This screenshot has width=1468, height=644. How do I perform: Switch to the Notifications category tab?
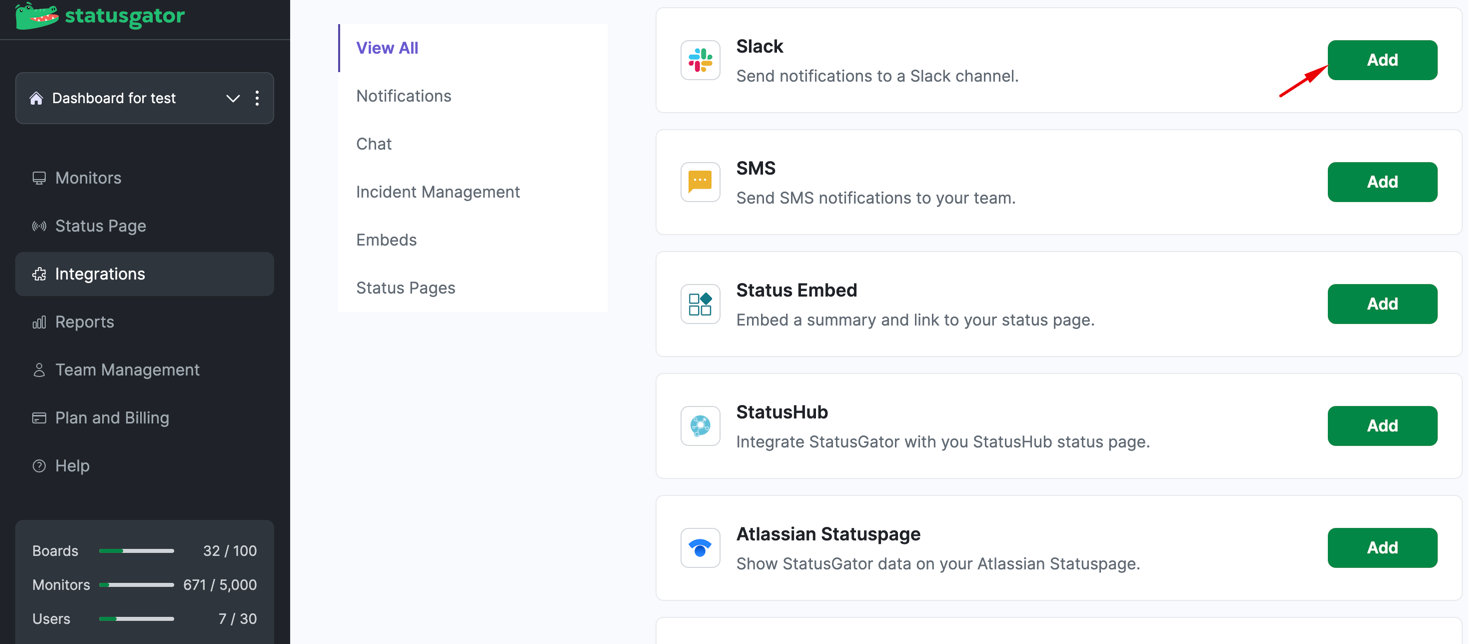[403, 95]
